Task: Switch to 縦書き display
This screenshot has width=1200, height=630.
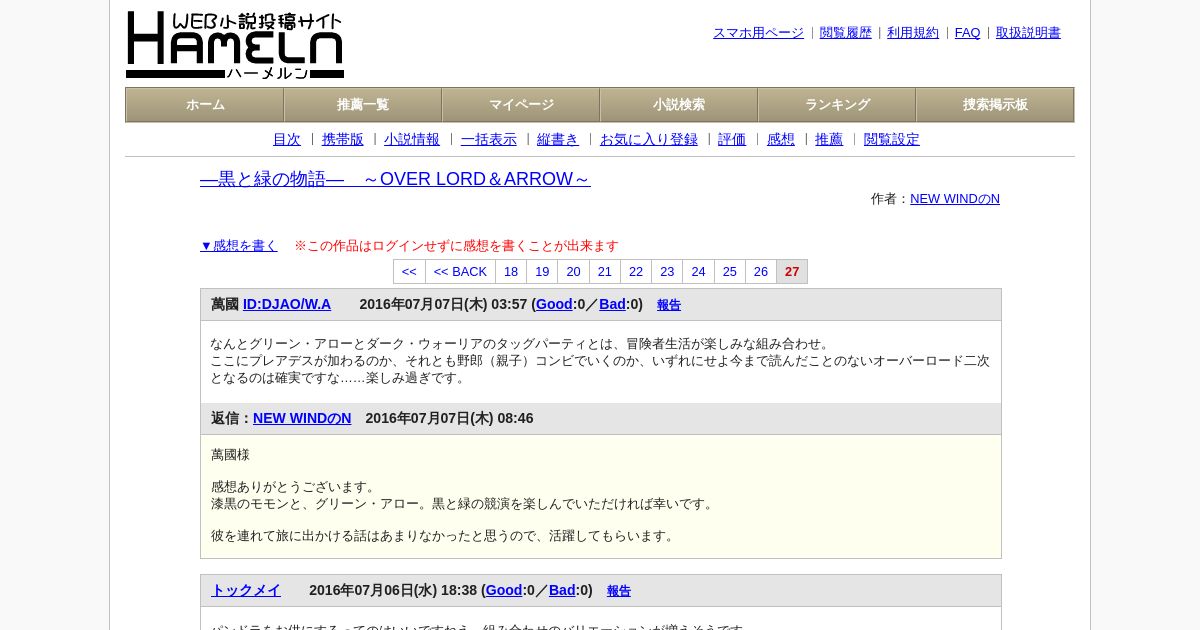Action: pyautogui.click(x=558, y=140)
